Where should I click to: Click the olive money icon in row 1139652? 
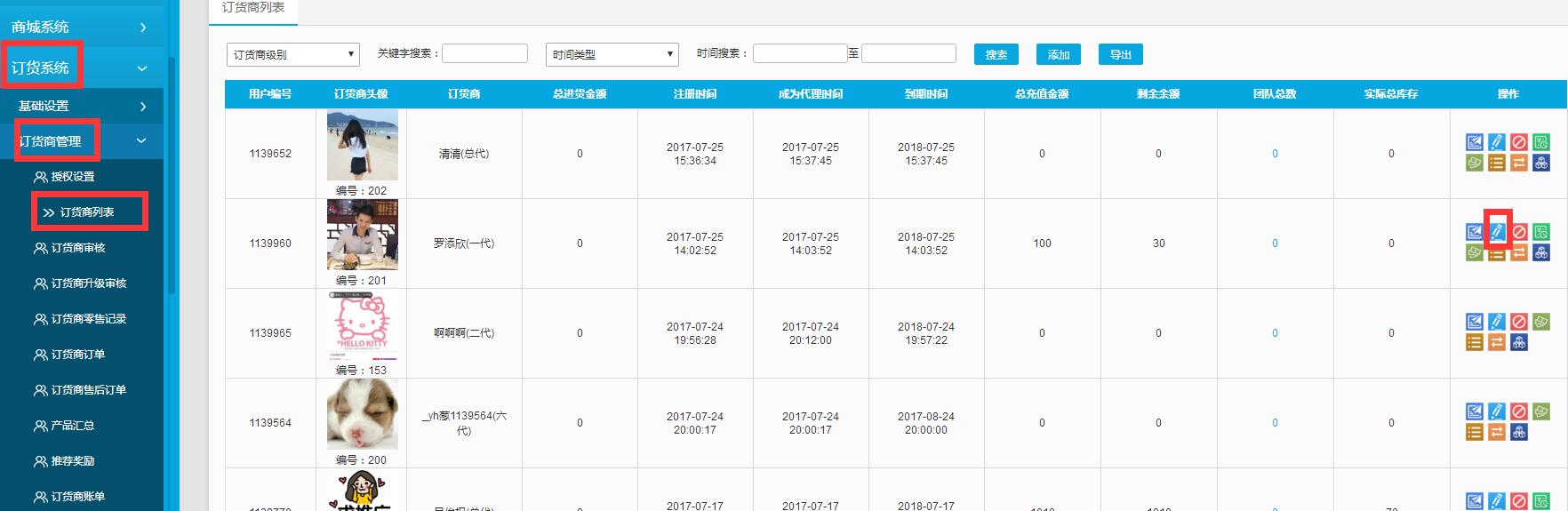(1475, 163)
